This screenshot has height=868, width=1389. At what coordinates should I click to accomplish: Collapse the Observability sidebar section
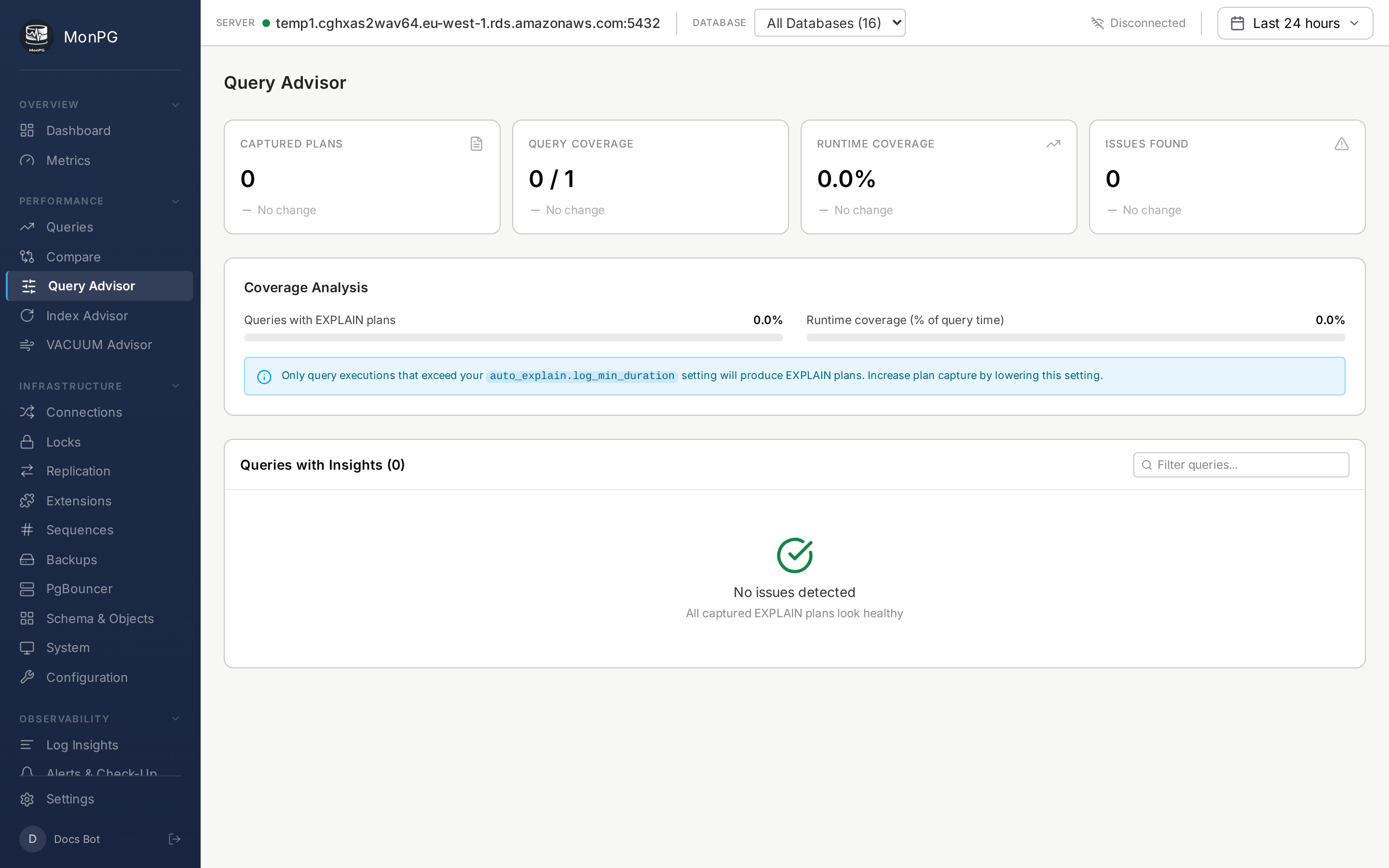coord(176,718)
